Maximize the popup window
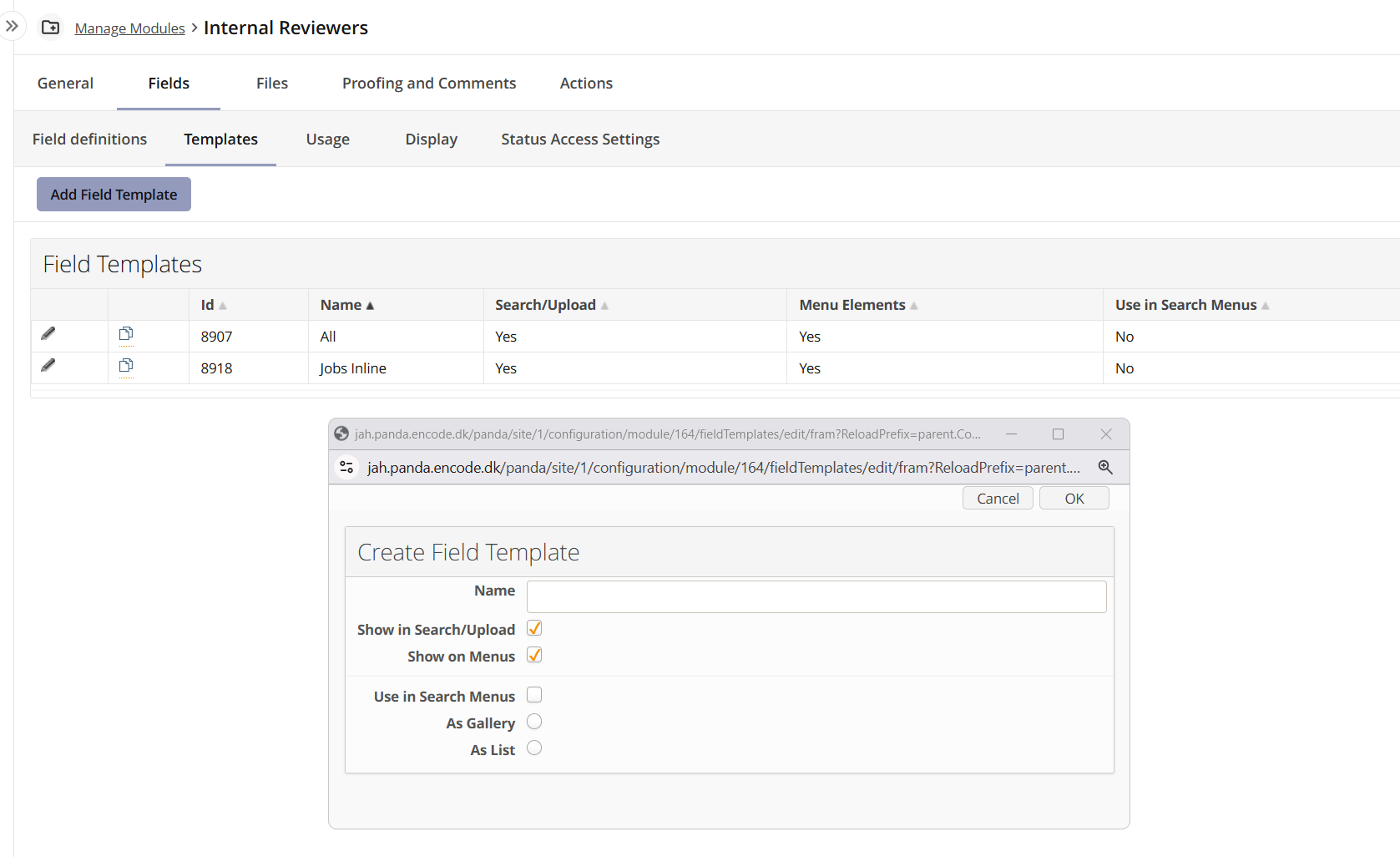 pos(1058,434)
